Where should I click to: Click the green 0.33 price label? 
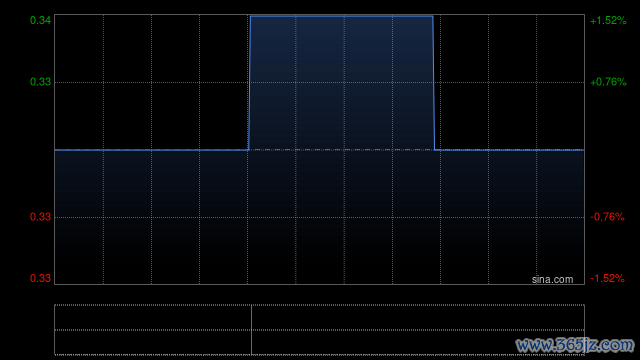(x=40, y=82)
